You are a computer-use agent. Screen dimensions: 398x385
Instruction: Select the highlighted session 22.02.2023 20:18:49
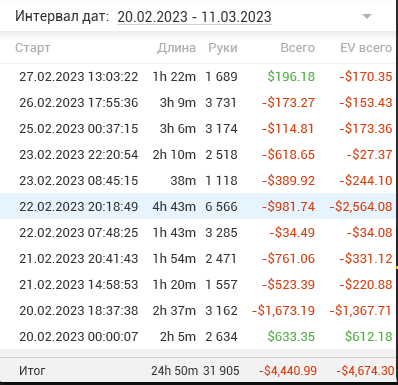point(198,206)
